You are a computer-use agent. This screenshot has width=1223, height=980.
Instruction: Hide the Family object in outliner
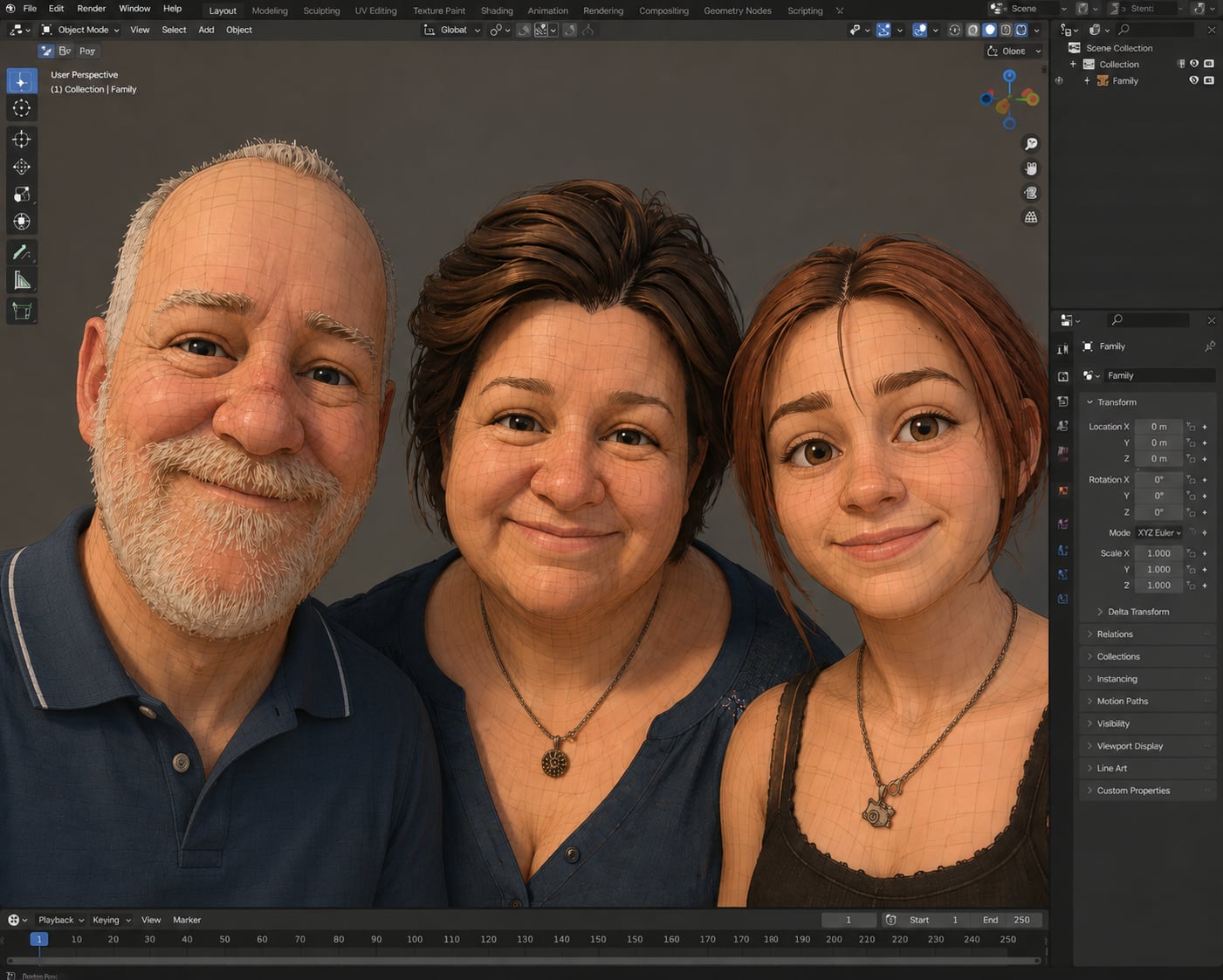[1193, 80]
